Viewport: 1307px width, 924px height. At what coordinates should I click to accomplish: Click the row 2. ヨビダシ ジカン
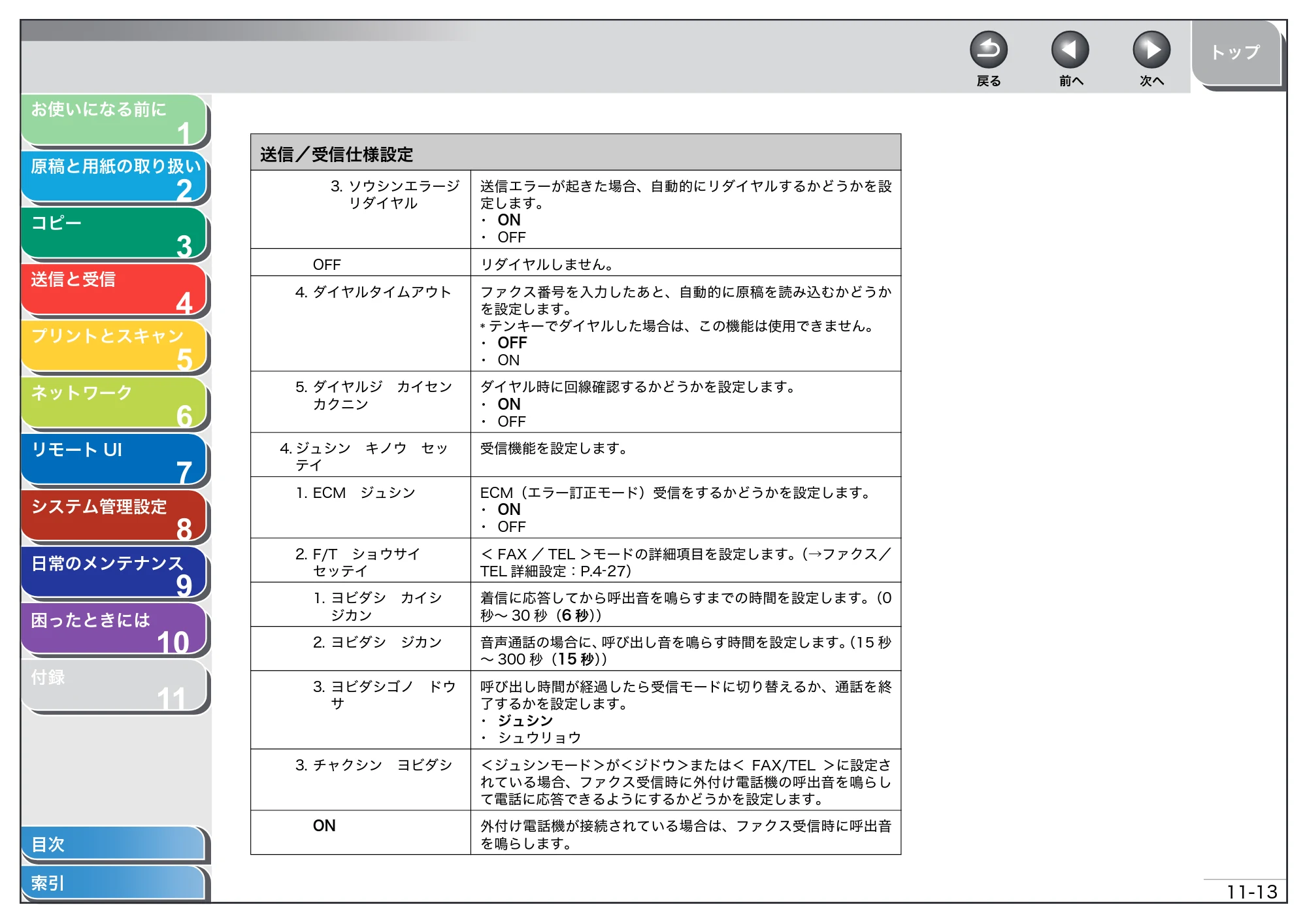point(576,650)
